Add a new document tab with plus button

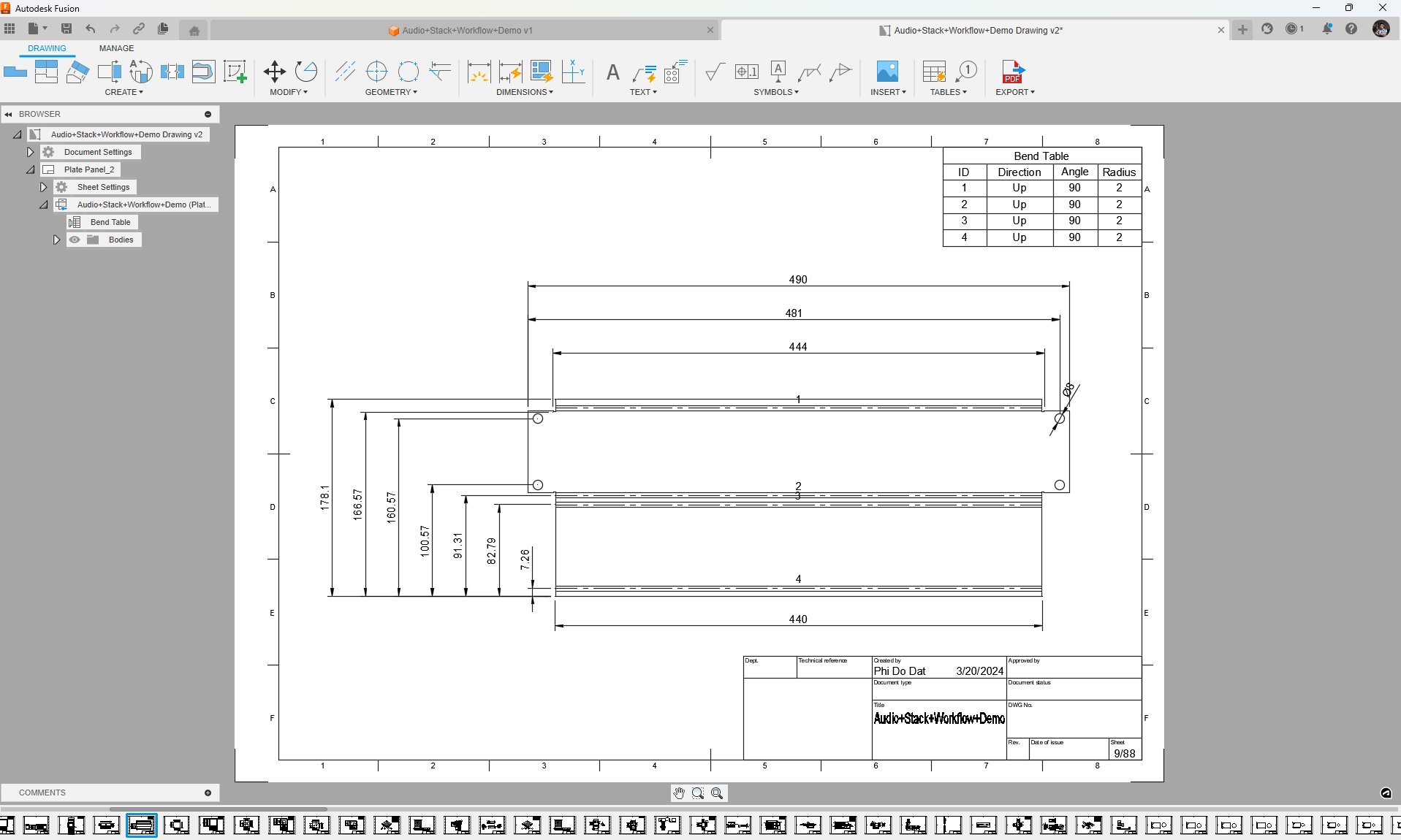click(x=1242, y=30)
